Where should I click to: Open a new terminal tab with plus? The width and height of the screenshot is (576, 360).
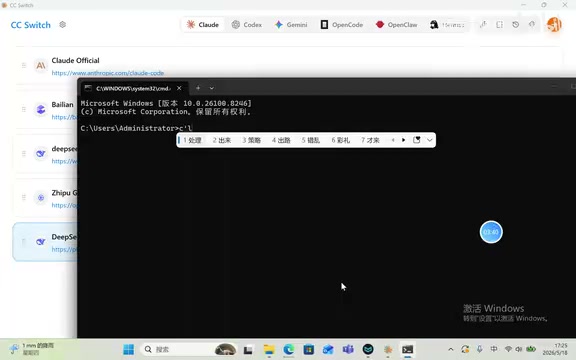click(x=198, y=88)
